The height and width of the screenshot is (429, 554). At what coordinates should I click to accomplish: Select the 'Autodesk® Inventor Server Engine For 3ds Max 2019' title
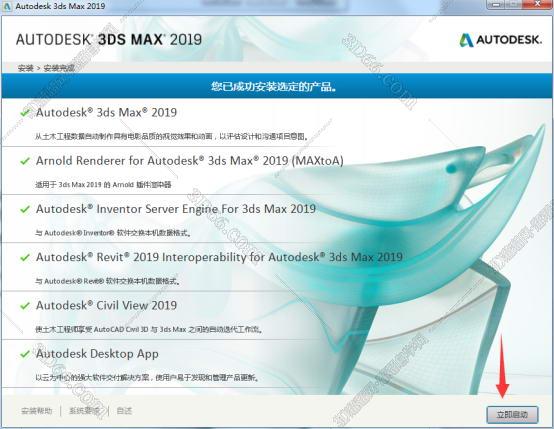(x=176, y=209)
